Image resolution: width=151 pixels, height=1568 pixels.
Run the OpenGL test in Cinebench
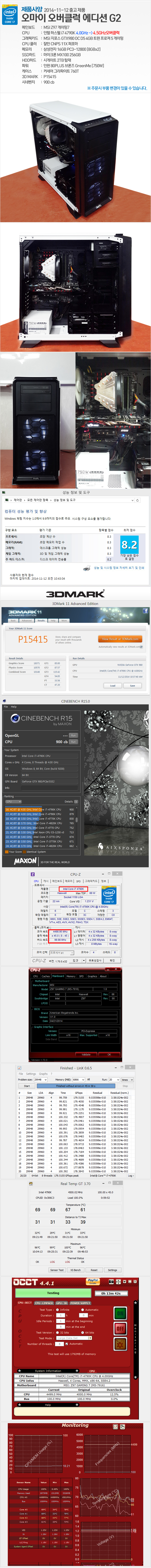point(73,735)
